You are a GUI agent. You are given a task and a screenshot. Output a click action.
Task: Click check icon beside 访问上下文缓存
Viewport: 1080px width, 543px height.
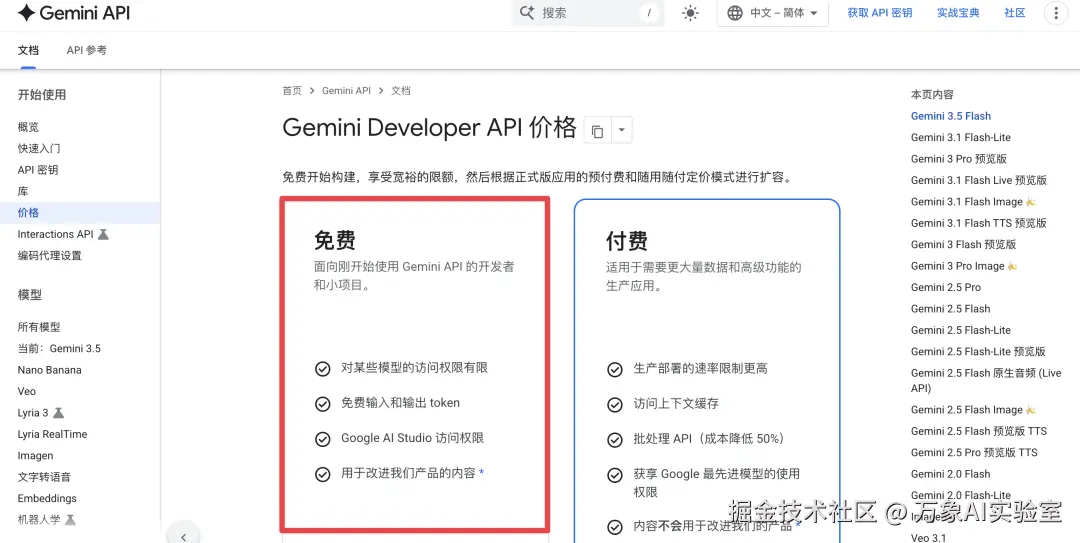(614, 404)
